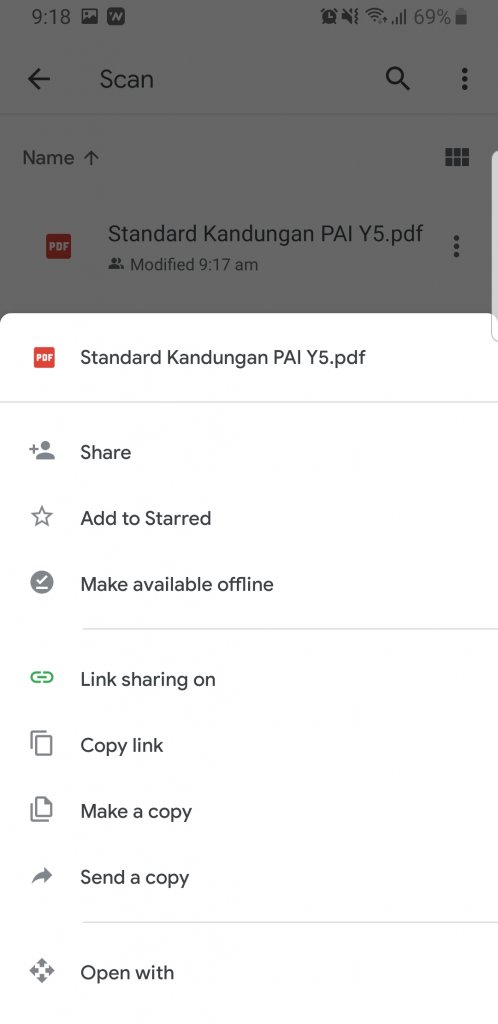Image resolution: width=498 pixels, height=1024 pixels.
Task: Open the top-right overflow menu dots
Action: click(464, 78)
